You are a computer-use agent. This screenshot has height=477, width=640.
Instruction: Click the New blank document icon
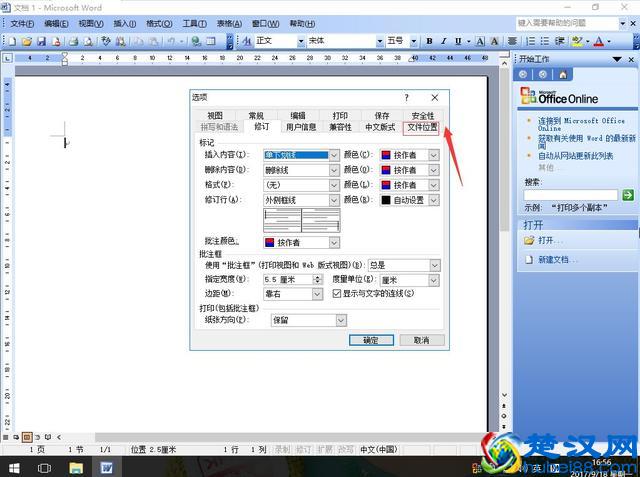[x=12, y=41]
